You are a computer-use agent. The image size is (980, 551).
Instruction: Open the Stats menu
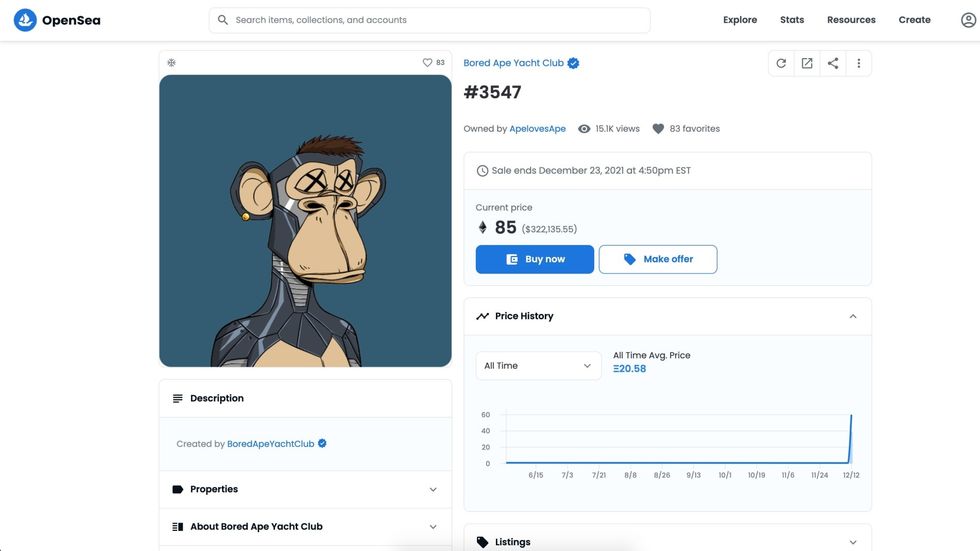pyautogui.click(x=792, y=20)
